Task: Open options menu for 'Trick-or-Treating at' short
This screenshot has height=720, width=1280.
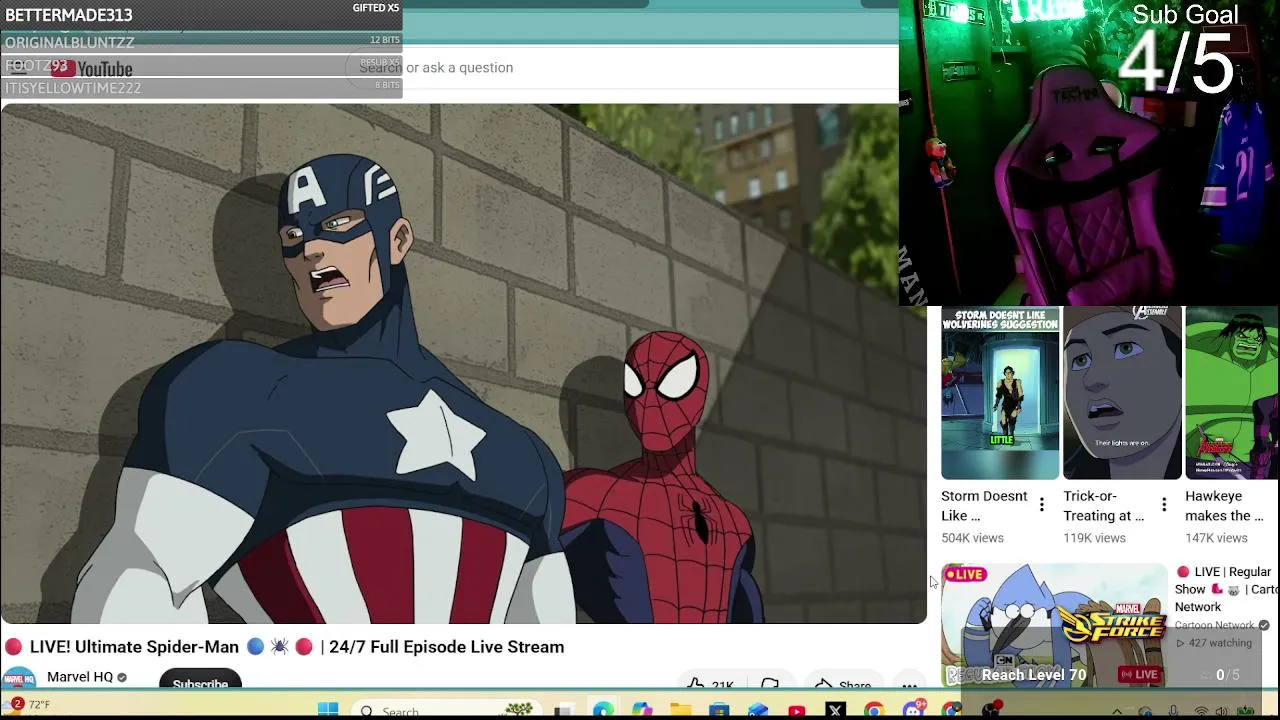Action: (x=1164, y=505)
